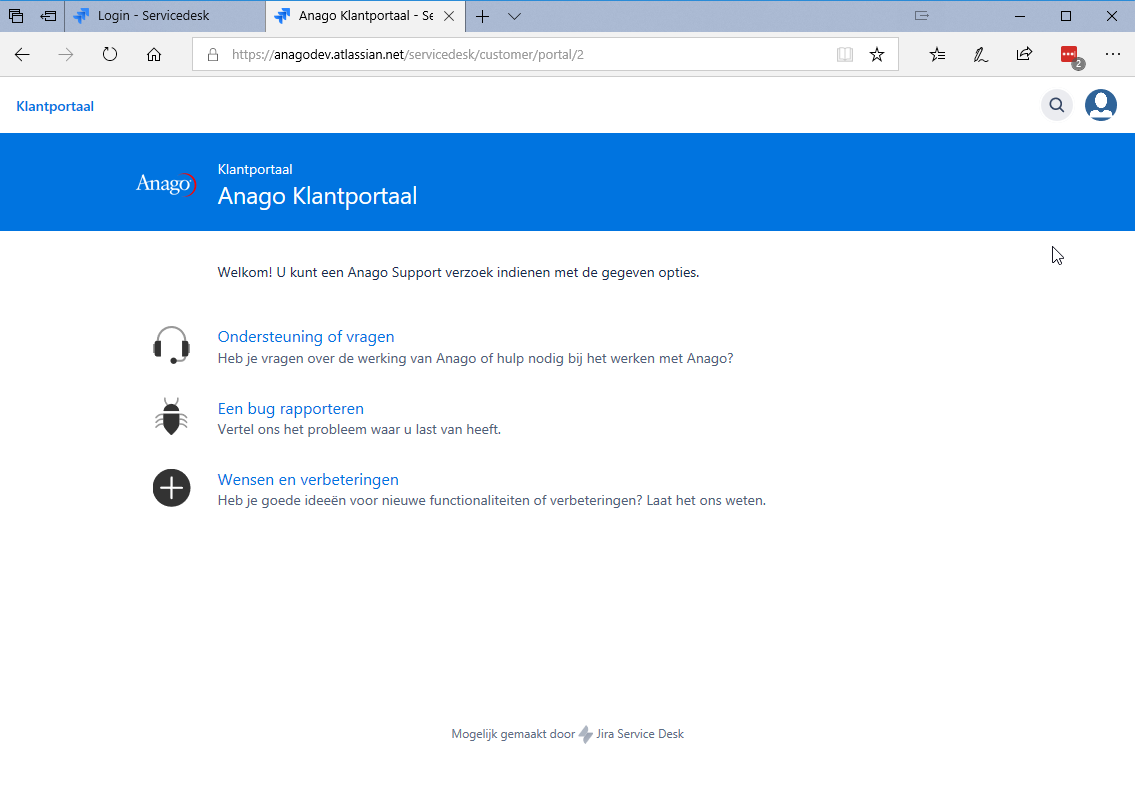Go back to the previous page
1135x793 pixels.
pyautogui.click(x=22, y=54)
